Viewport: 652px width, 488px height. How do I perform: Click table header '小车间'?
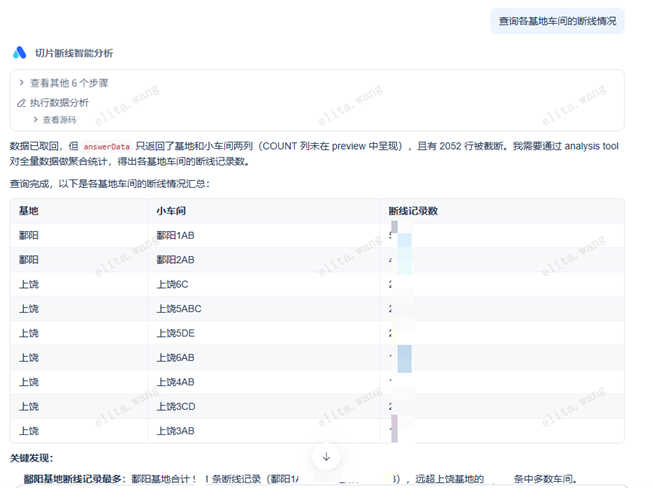tap(171, 211)
